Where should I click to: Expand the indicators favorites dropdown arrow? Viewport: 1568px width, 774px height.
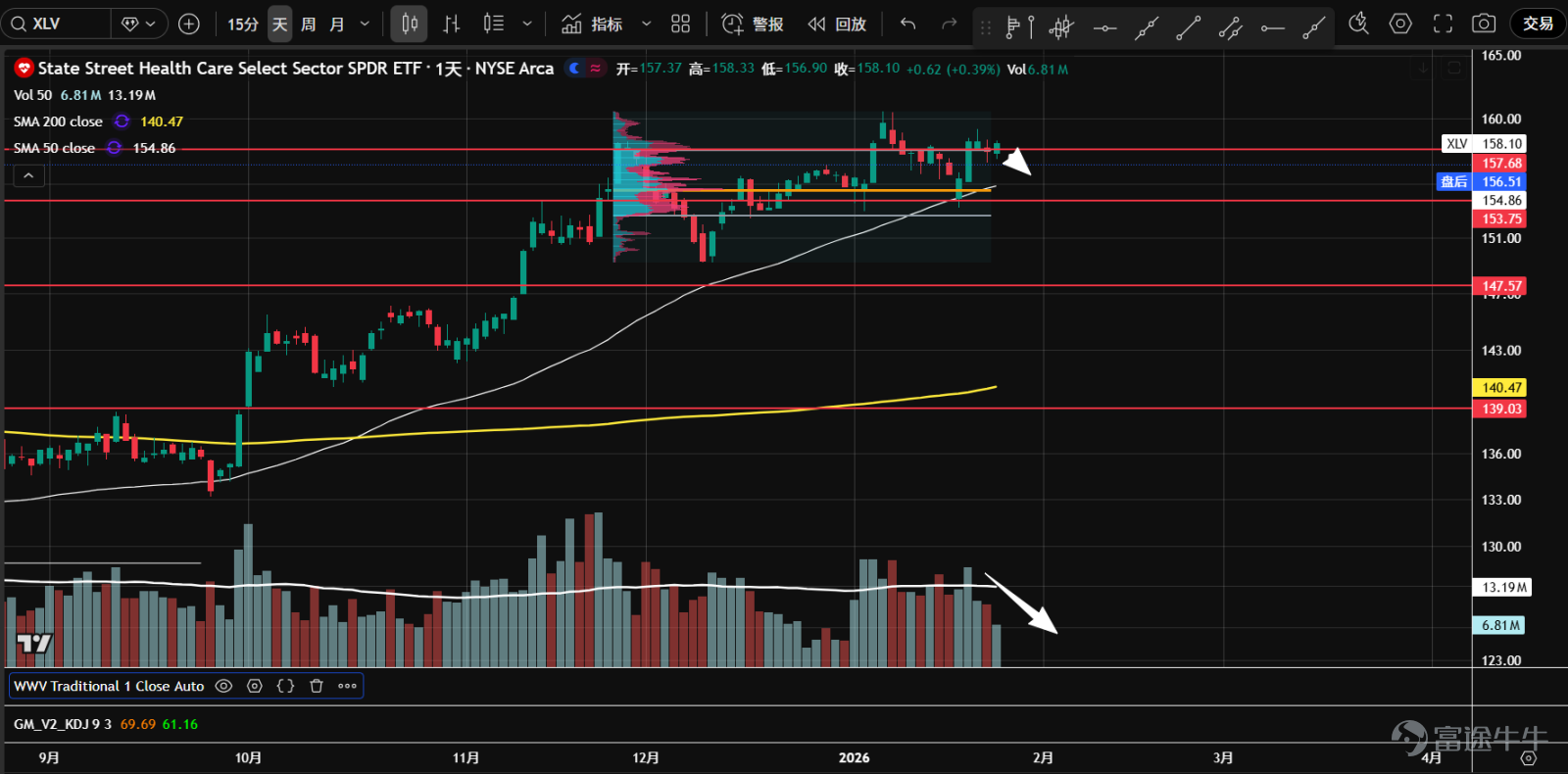pyautogui.click(x=646, y=24)
